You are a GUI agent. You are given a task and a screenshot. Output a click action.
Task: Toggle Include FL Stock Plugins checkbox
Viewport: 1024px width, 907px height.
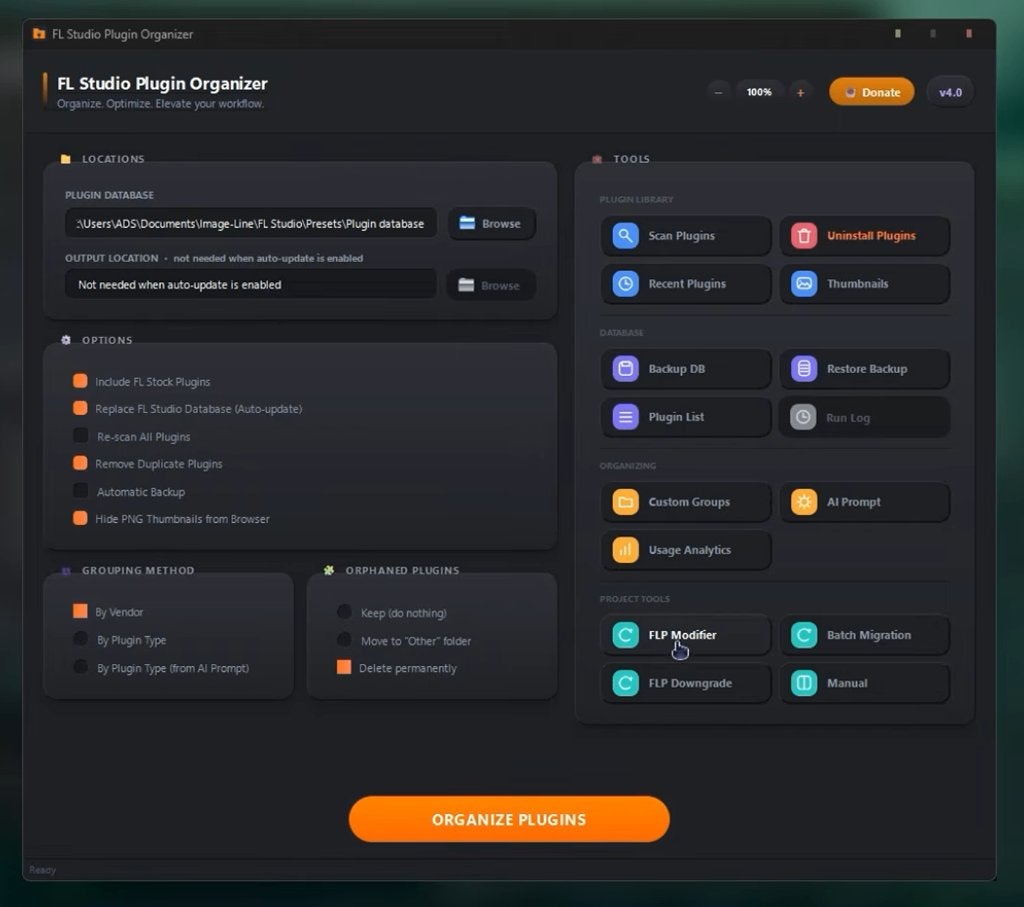tap(80, 381)
